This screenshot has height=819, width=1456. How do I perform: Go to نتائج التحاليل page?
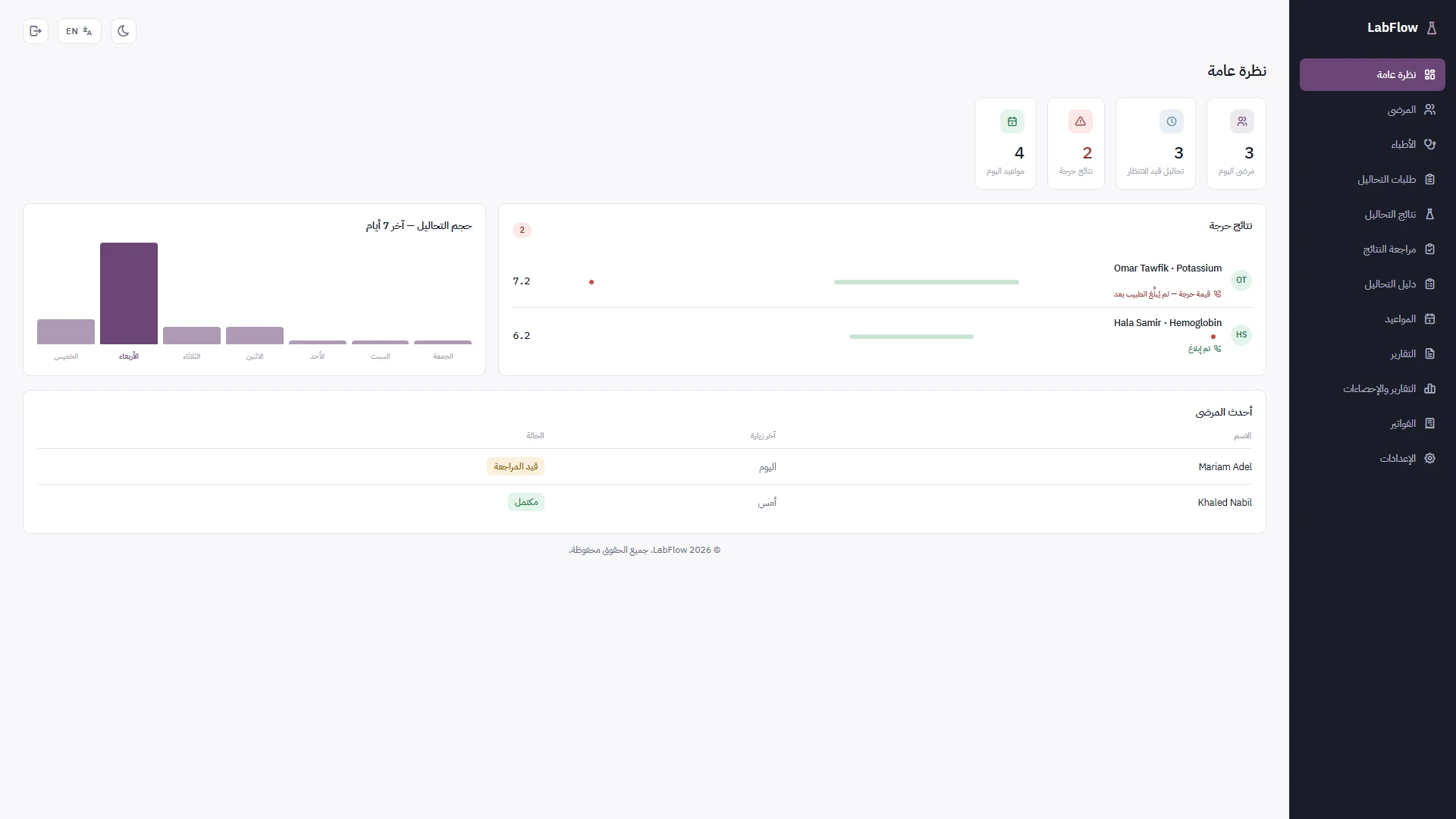1373,214
